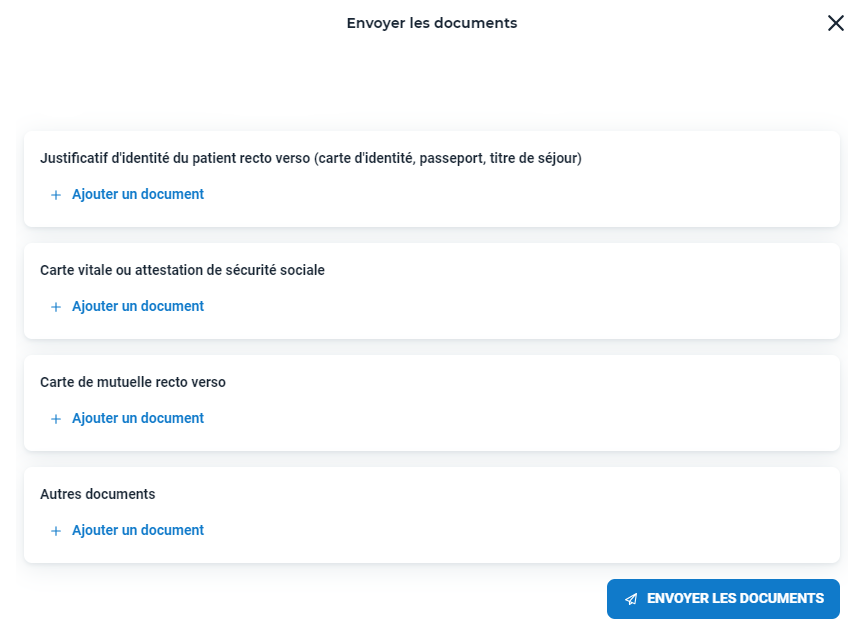Choose Ajouter un document for Carte de mutuelle
The height and width of the screenshot is (643, 861).
coord(138,418)
